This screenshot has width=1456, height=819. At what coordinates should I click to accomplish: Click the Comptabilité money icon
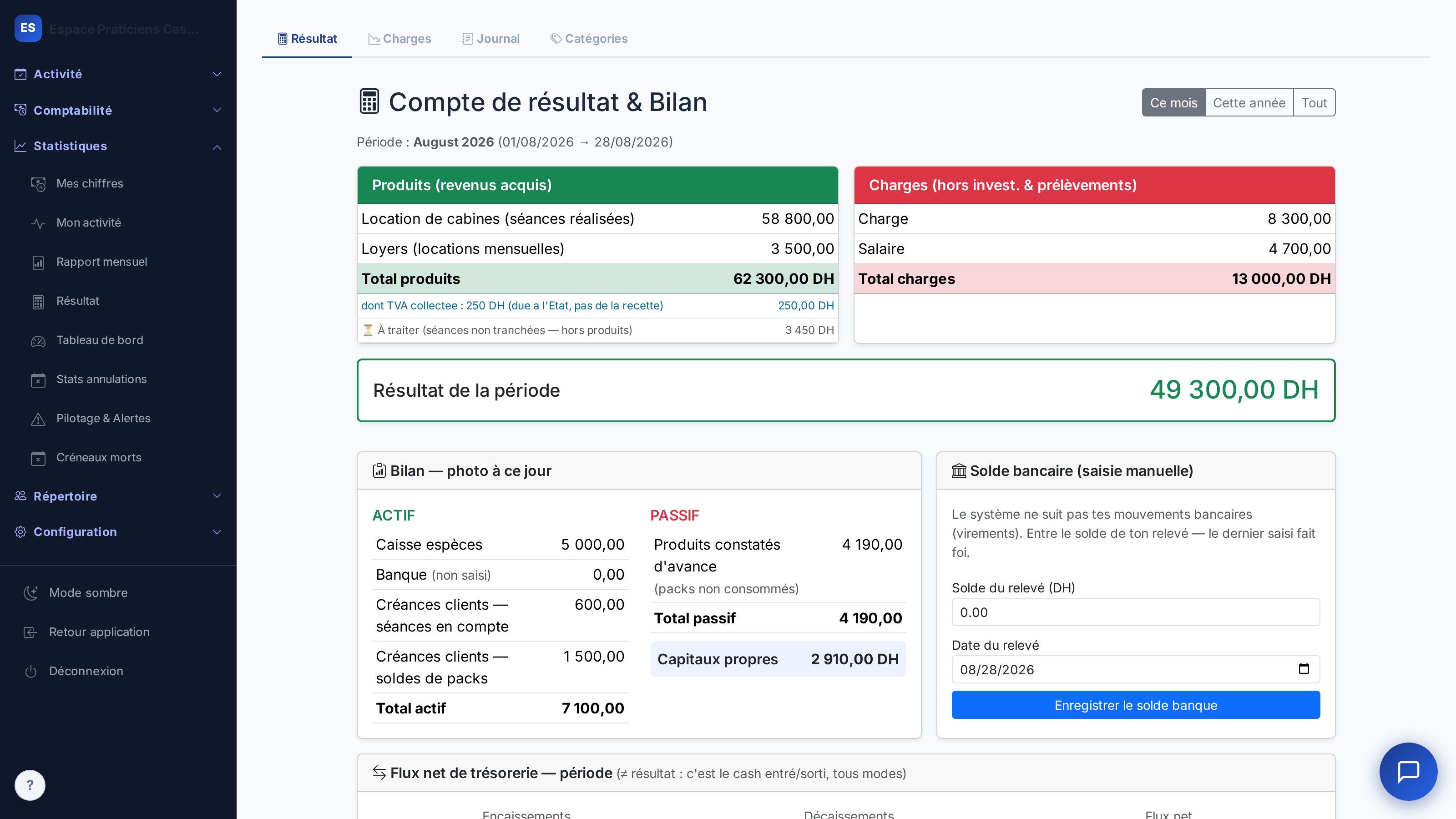pos(20,110)
